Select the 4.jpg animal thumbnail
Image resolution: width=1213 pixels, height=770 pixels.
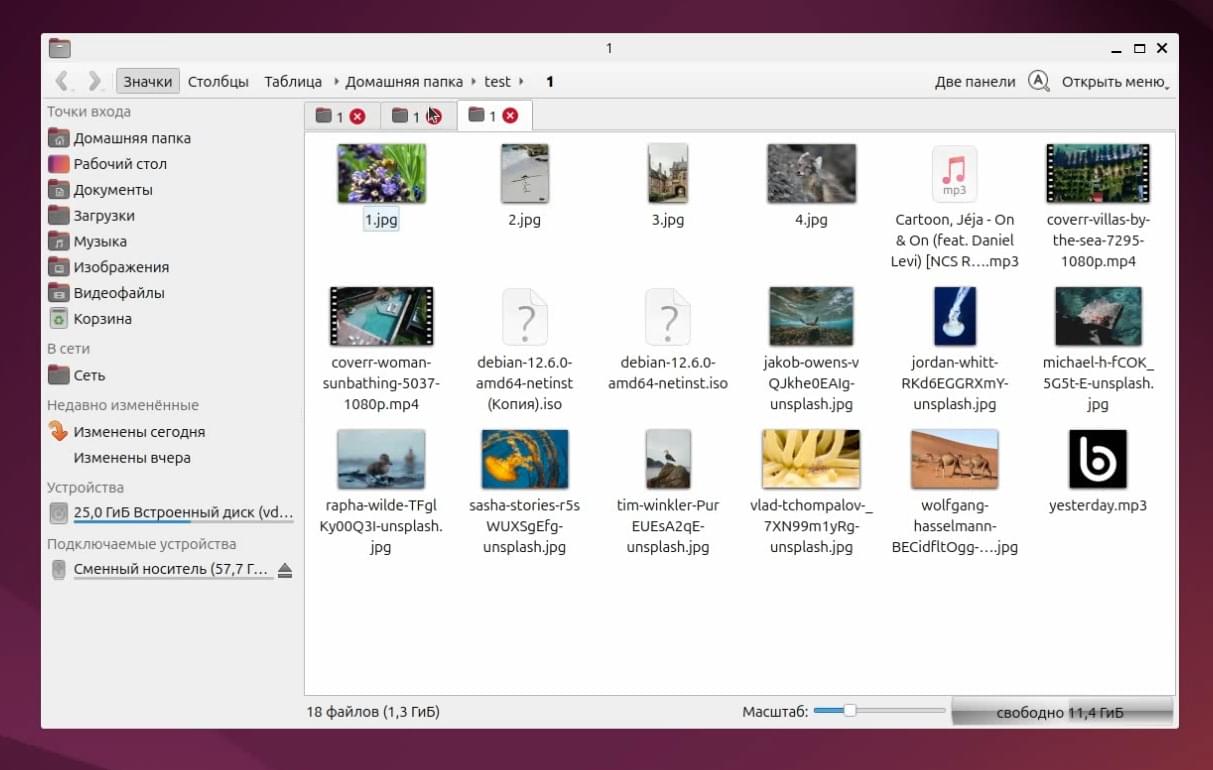(811, 173)
